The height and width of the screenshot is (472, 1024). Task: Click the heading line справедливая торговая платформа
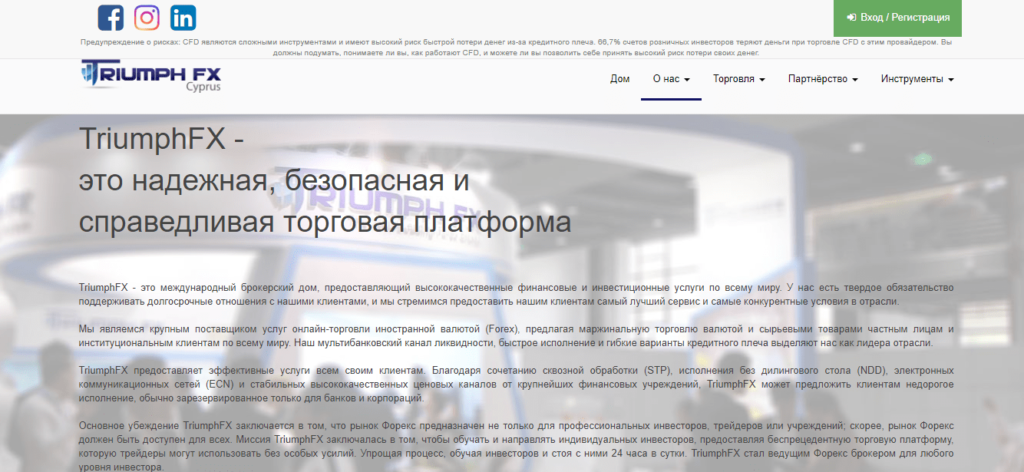point(325,222)
